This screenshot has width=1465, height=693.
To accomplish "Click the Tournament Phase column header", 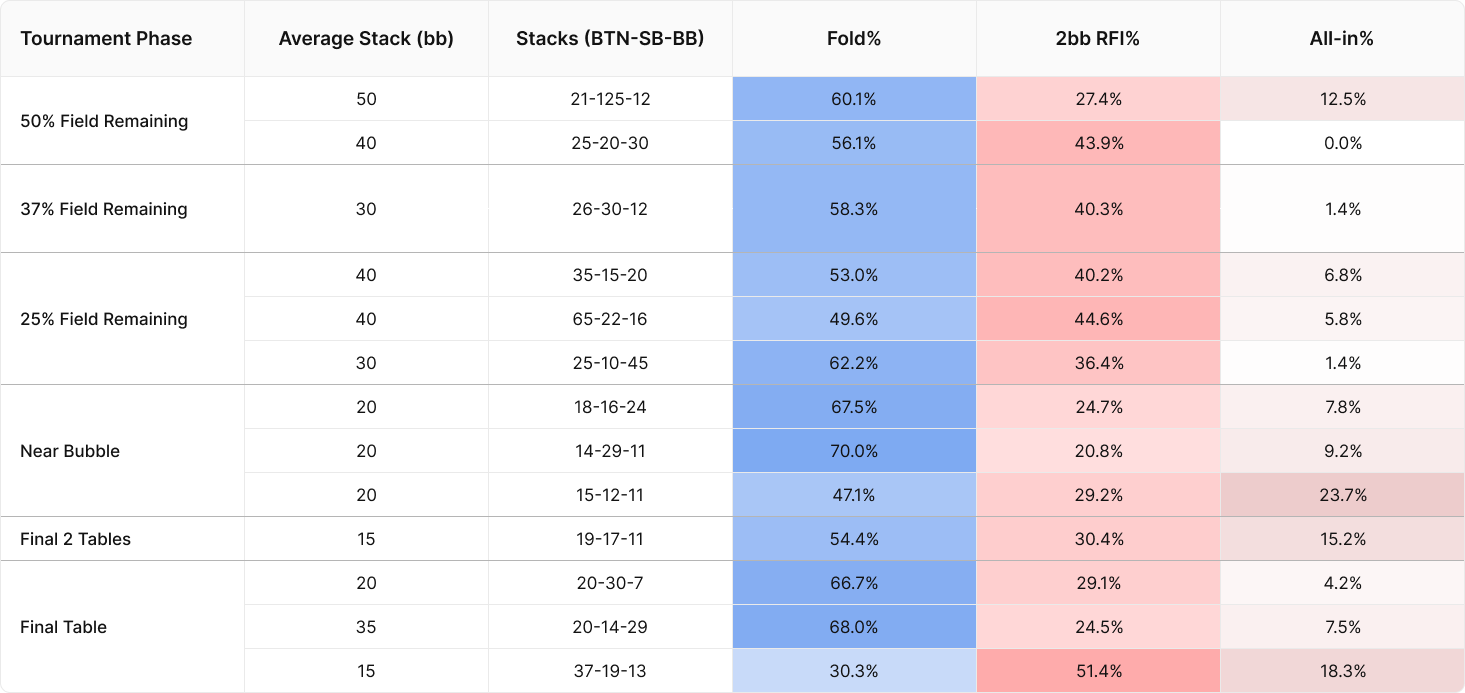I will coord(106,39).
